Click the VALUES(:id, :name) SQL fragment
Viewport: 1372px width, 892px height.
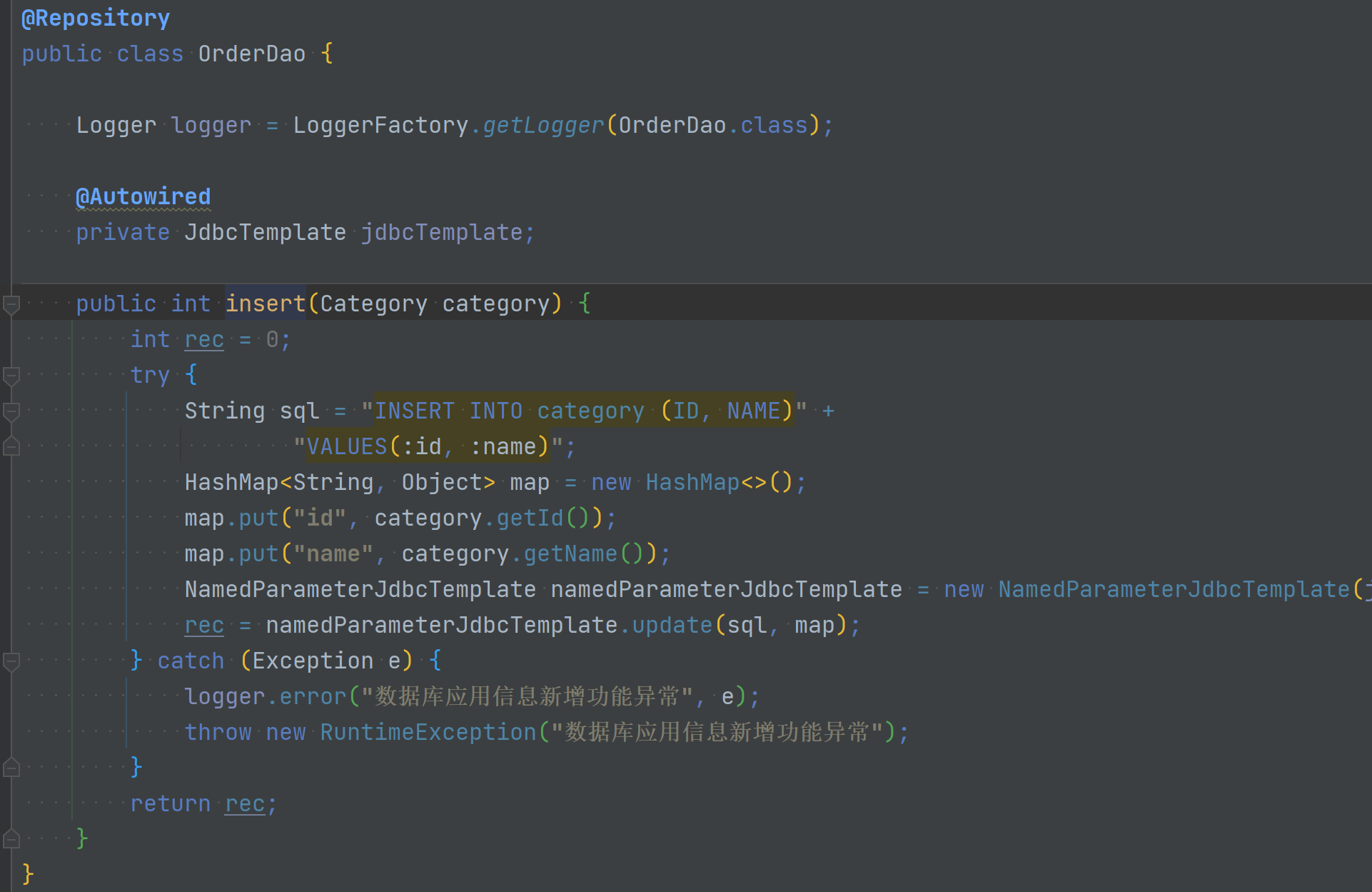coord(427,446)
